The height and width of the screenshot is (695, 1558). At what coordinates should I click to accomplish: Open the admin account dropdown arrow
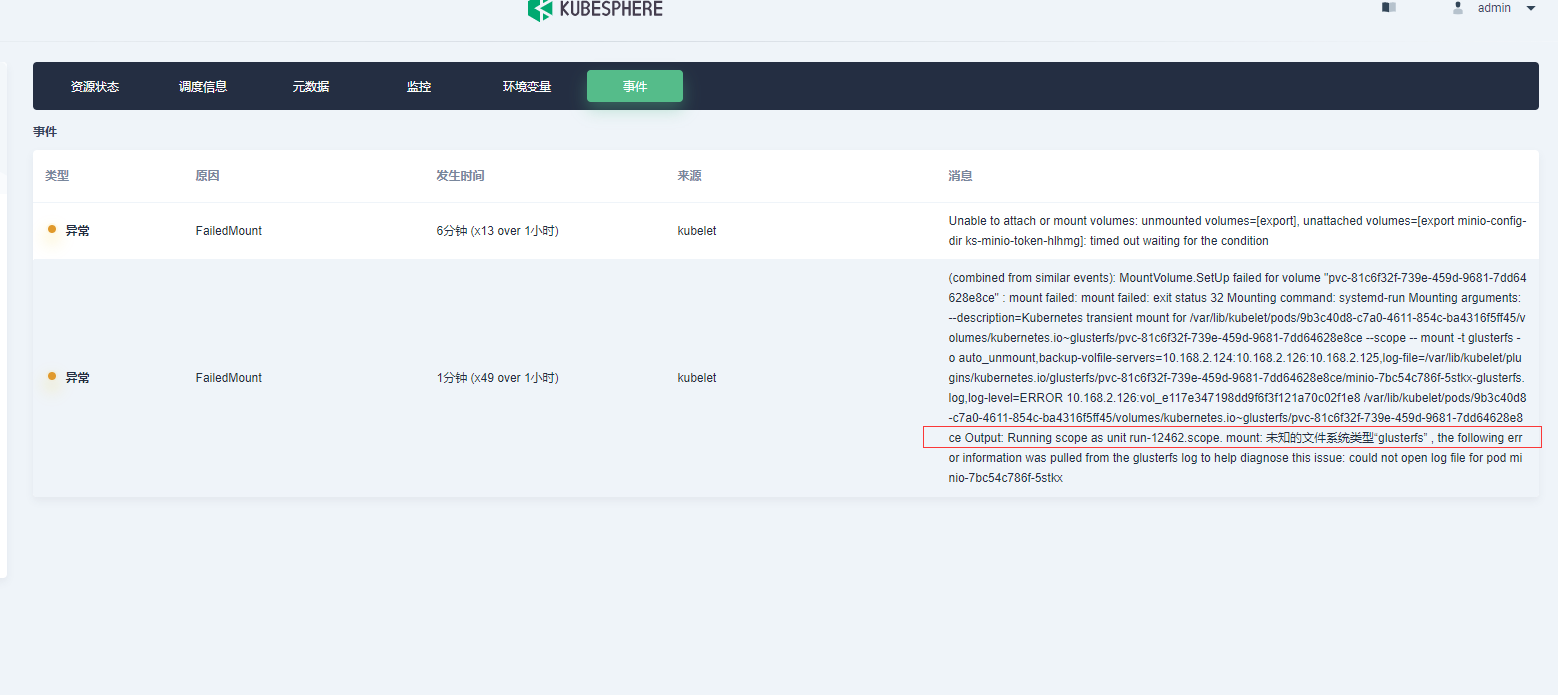click(x=1531, y=8)
